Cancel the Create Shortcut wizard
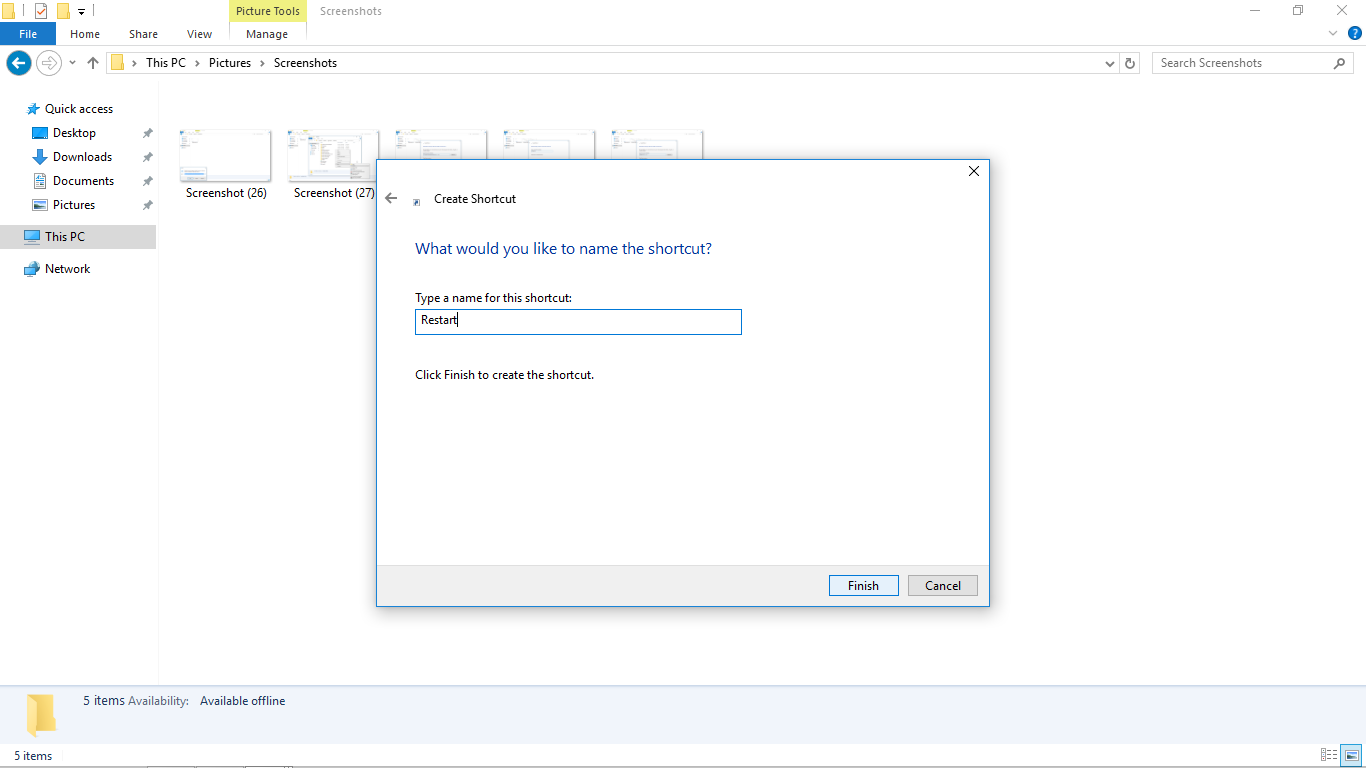Image resolution: width=1366 pixels, height=768 pixels. (943, 586)
